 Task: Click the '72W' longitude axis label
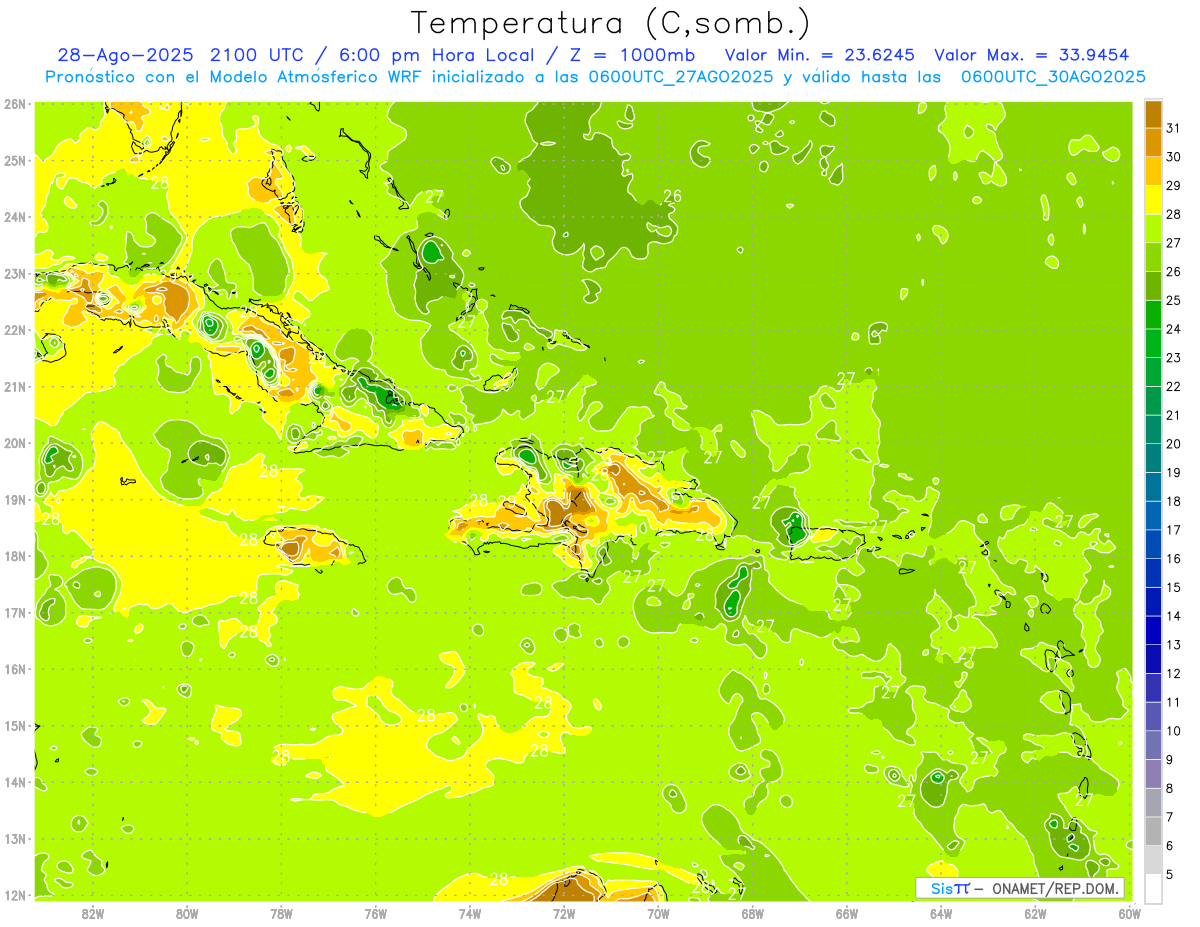coord(564,913)
